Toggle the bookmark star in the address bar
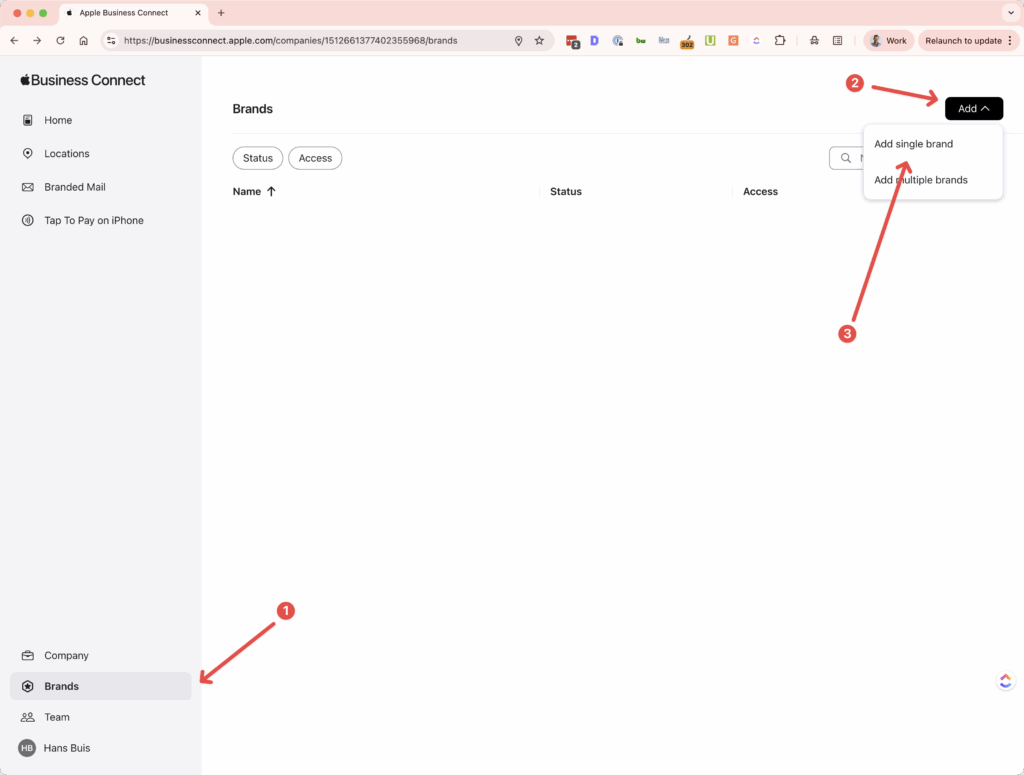 point(539,40)
